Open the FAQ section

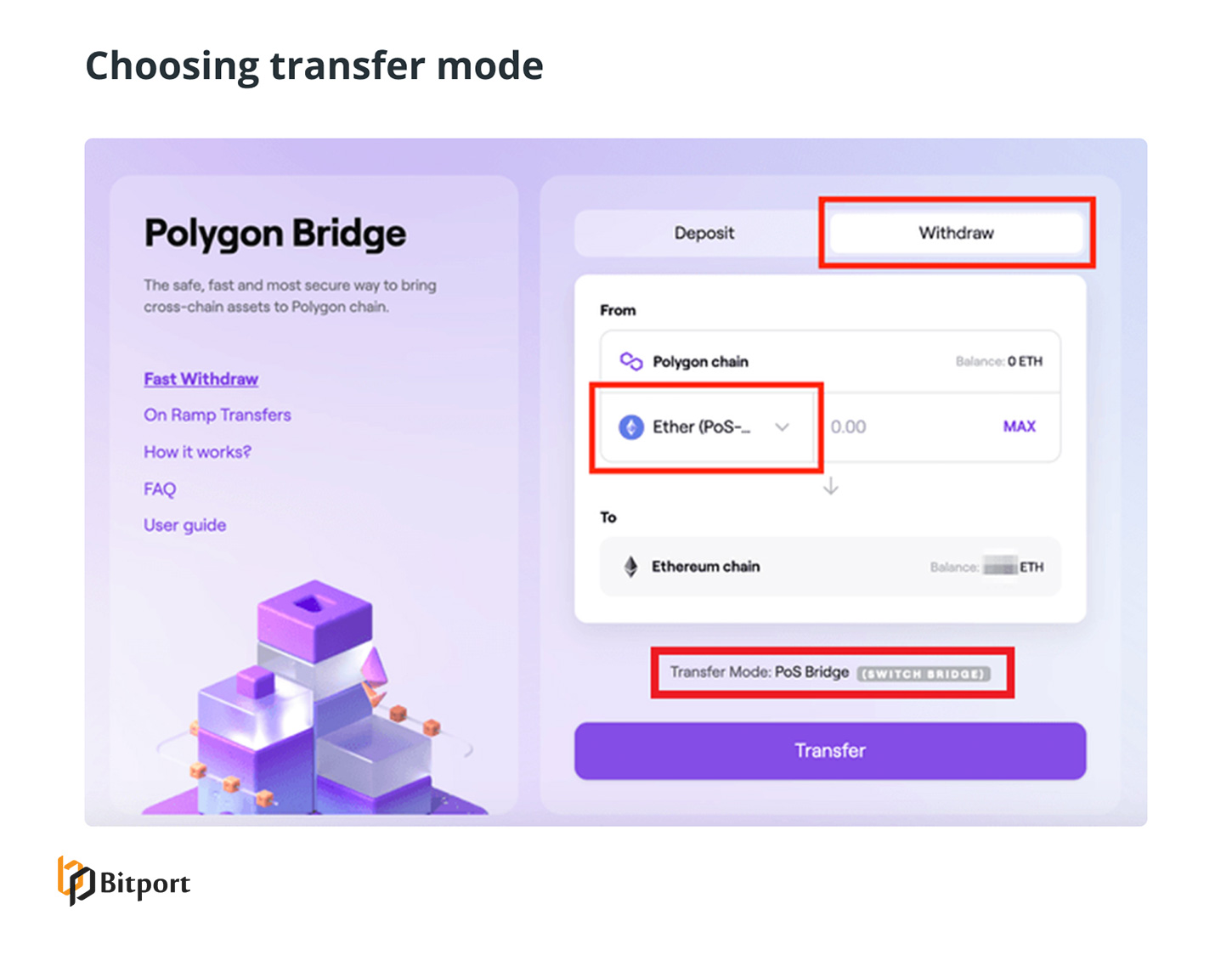coord(158,489)
